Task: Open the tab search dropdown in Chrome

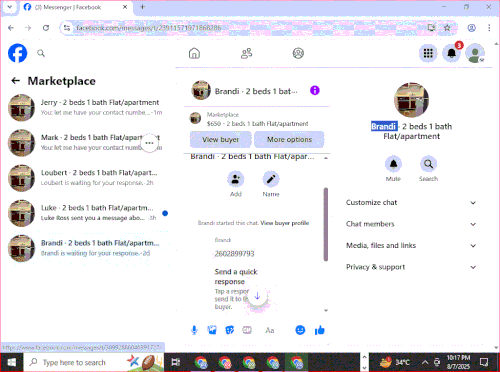Action: click(10, 7)
